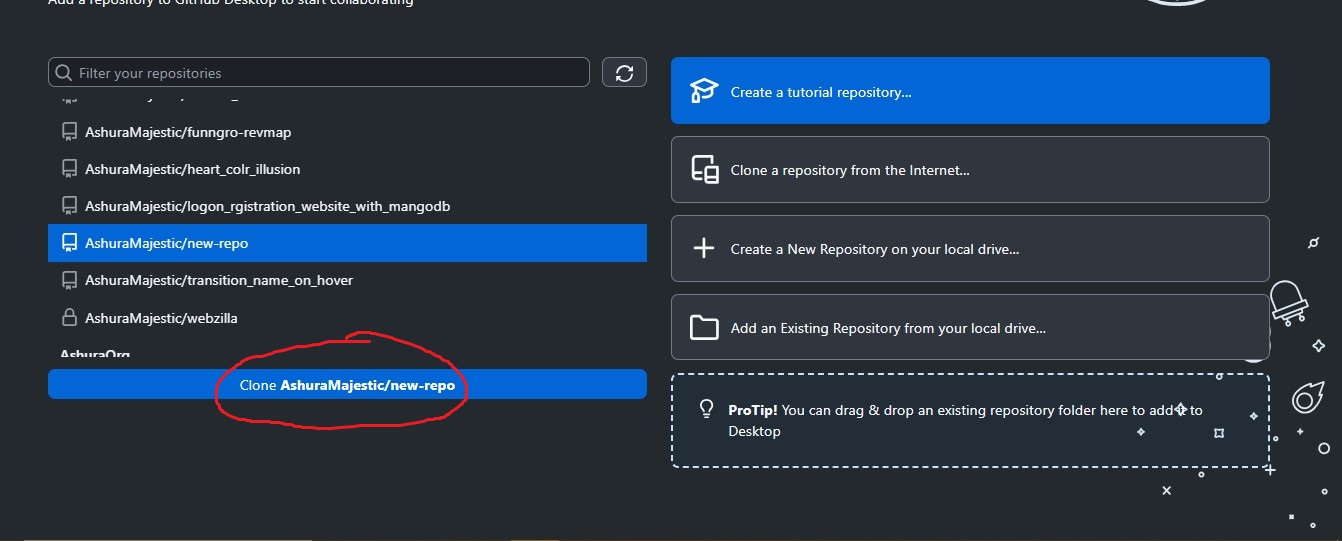Select private AshuraMajestic/webzilla repository
This screenshot has height=541, width=1342.
click(x=347, y=318)
